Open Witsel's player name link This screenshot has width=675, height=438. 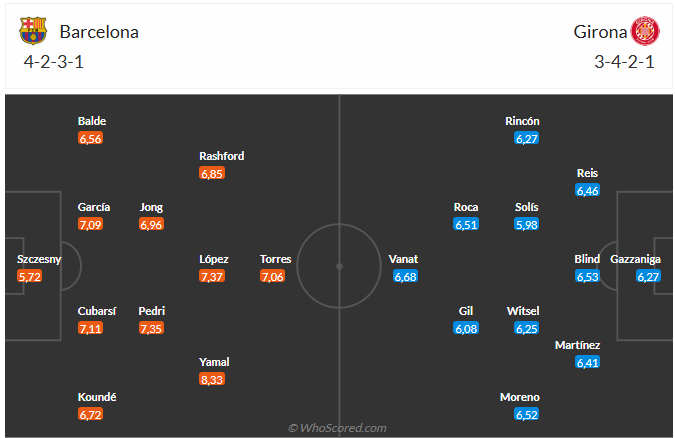(523, 311)
